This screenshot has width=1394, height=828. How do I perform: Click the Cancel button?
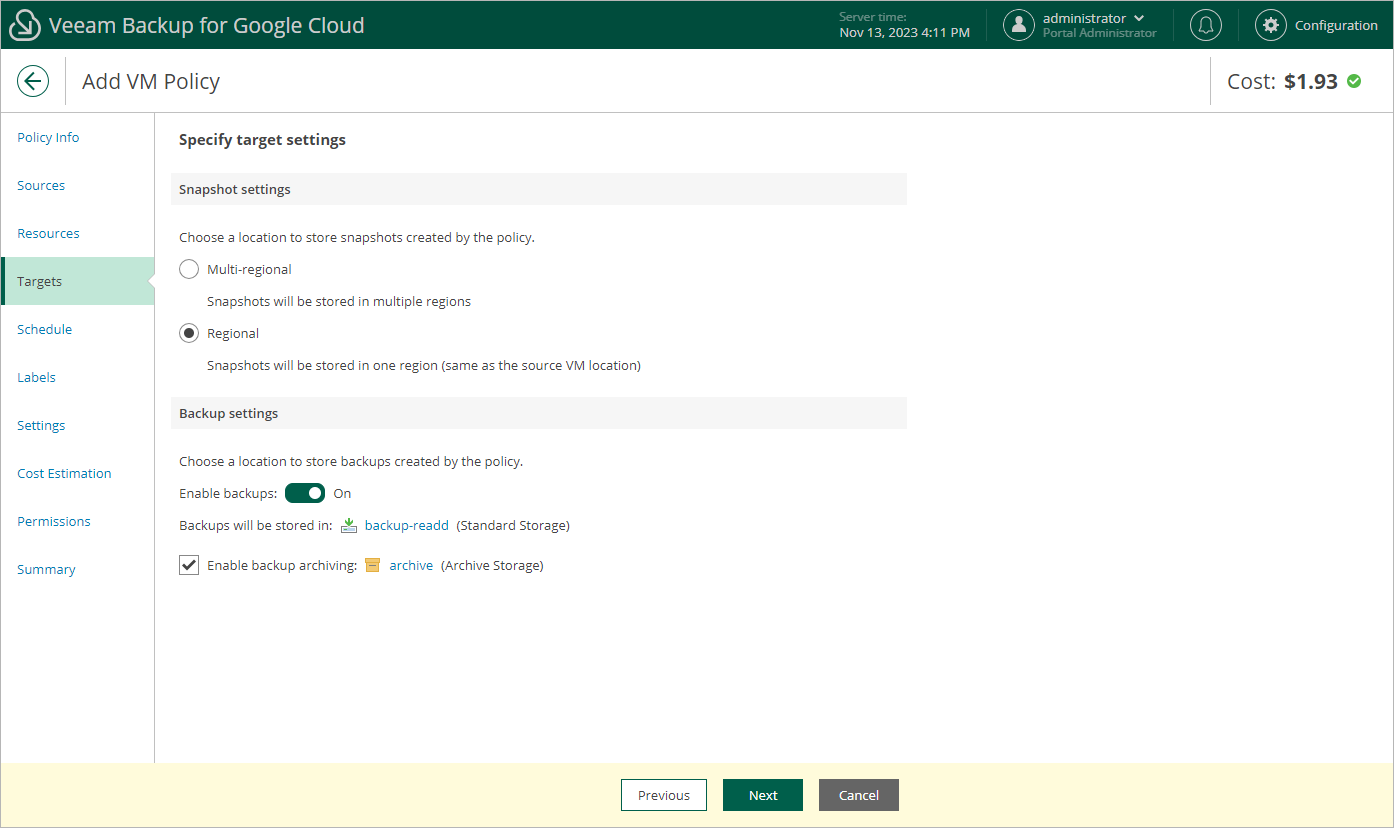pyautogui.click(x=859, y=795)
